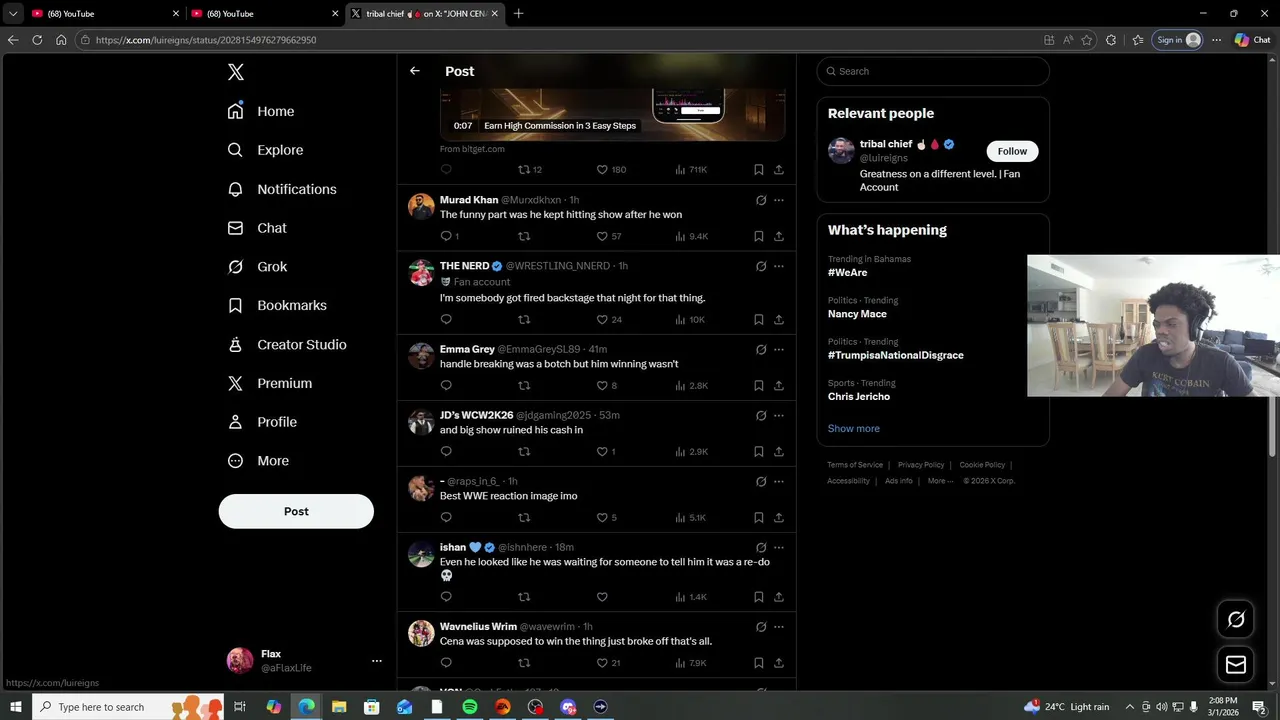Open Profile page
Screen dimensions: 1280x720
(262, 422)
